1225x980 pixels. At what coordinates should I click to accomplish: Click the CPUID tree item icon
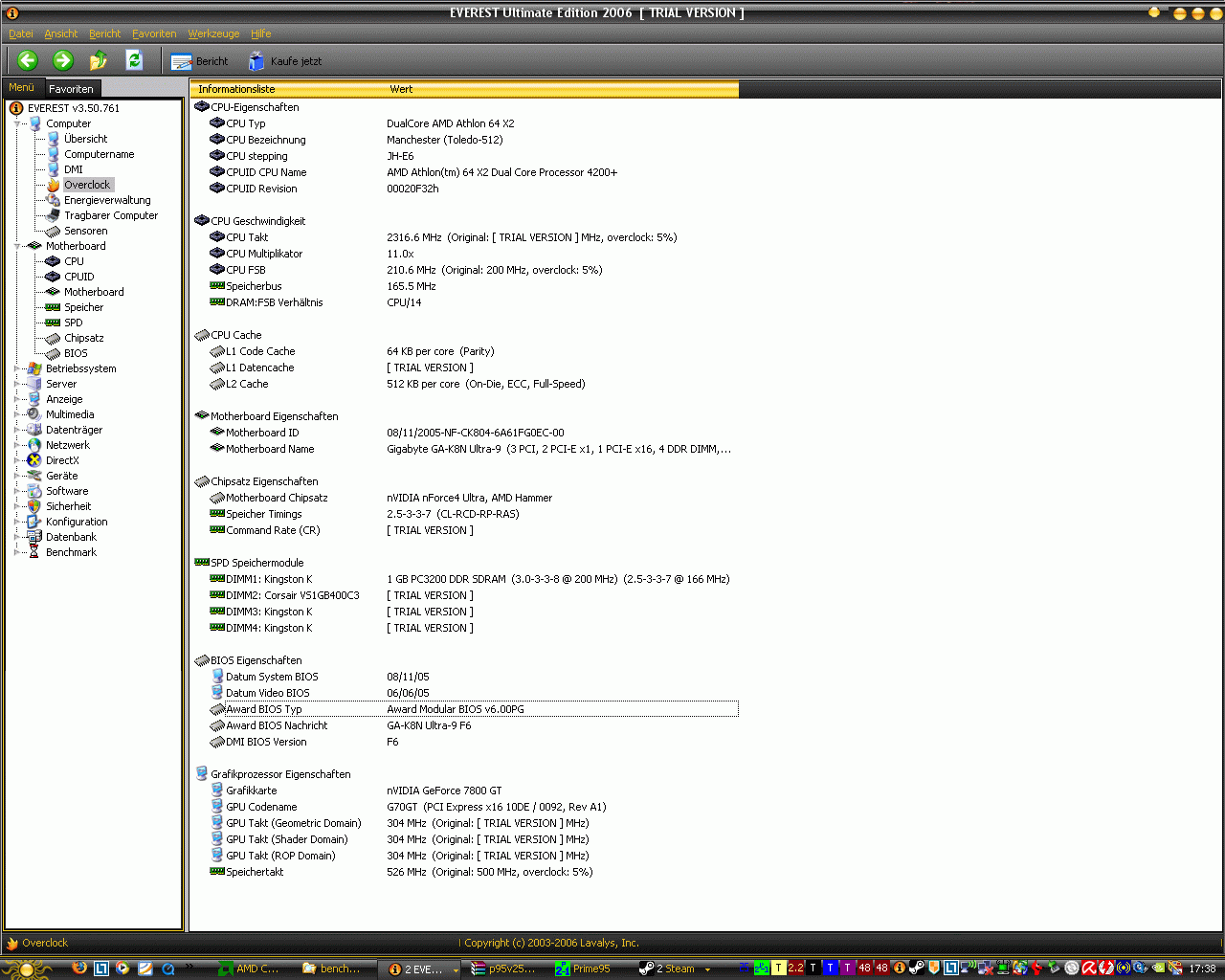click(x=54, y=277)
